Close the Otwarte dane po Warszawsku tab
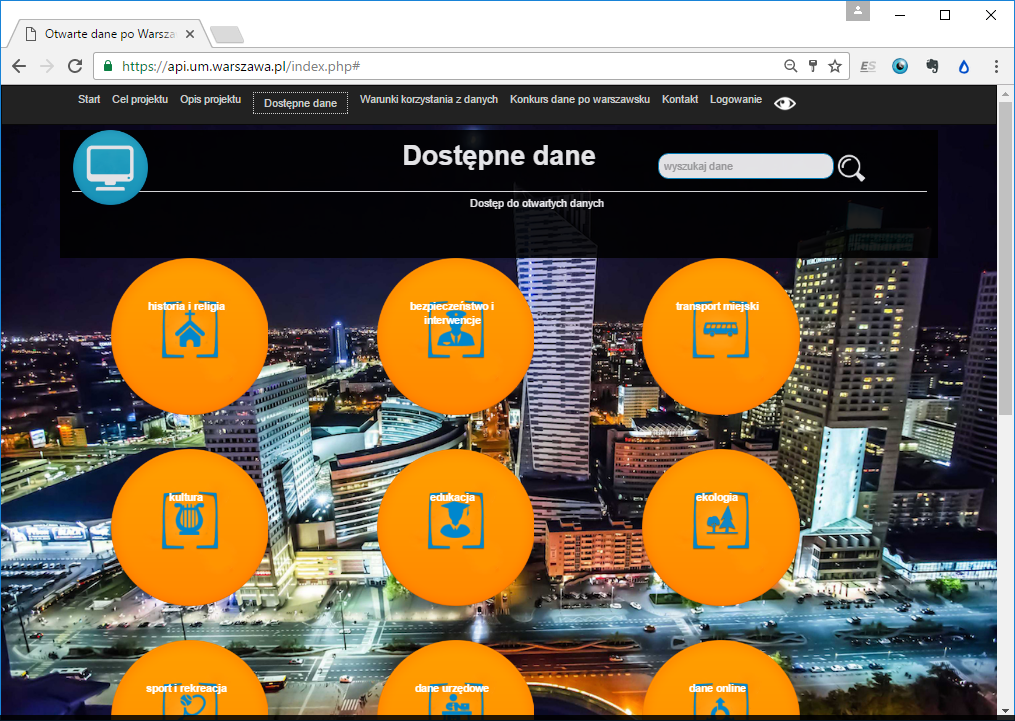This screenshot has width=1015, height=721. [x=190, y=34]
